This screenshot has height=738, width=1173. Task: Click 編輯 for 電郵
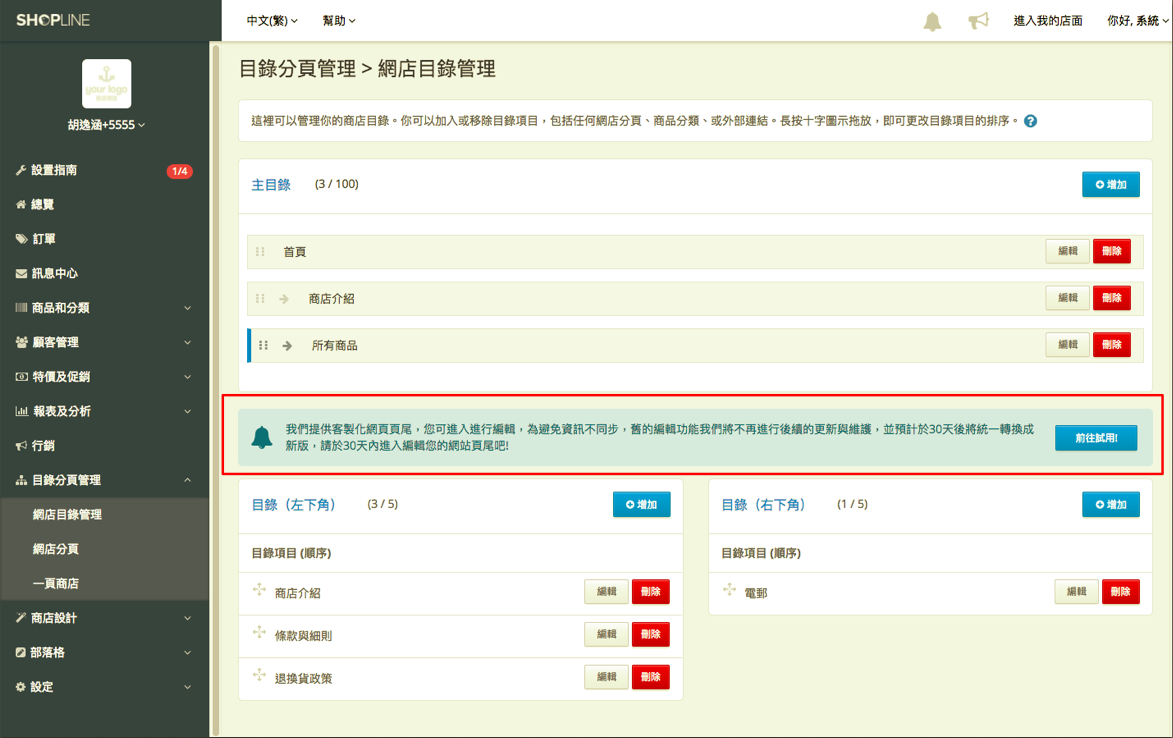point(1076,591)
